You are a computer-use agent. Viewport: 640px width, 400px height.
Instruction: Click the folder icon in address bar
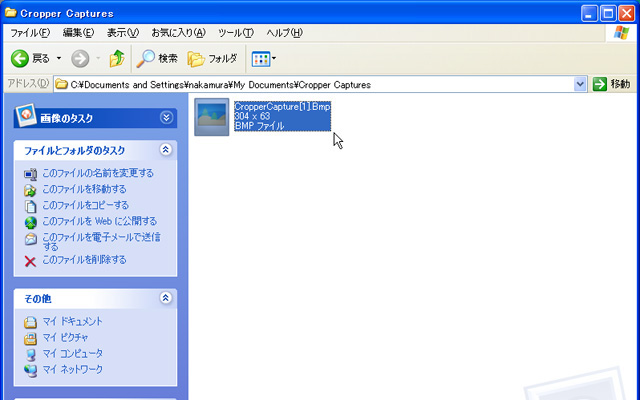point(62,84)
